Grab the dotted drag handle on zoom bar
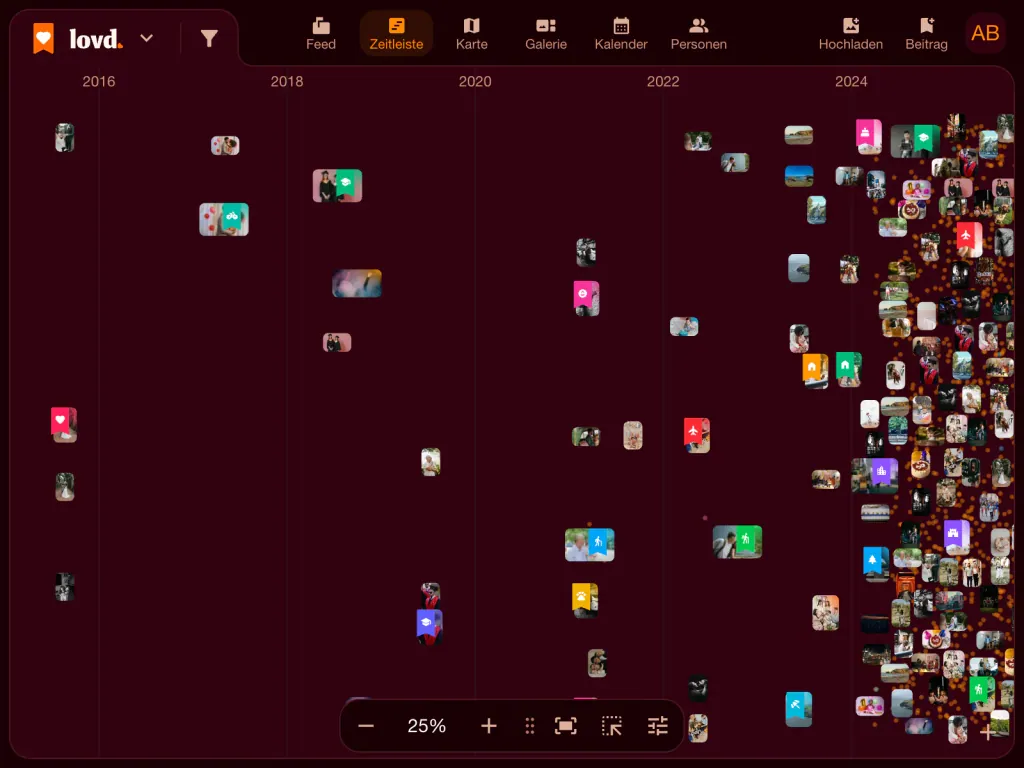1024x768 pixels. click(x=530, y=726)
